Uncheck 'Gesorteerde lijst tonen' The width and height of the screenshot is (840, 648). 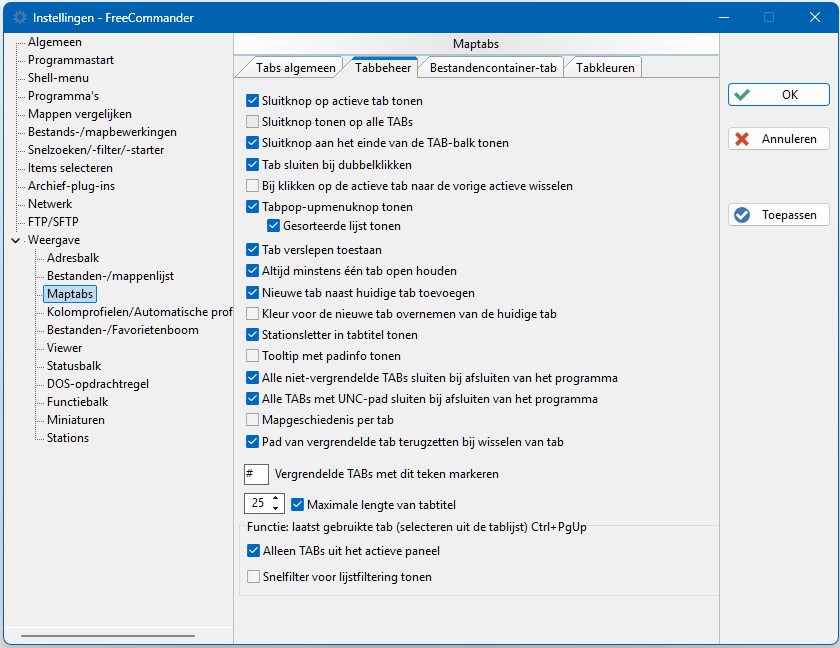[x=273, y=226]
